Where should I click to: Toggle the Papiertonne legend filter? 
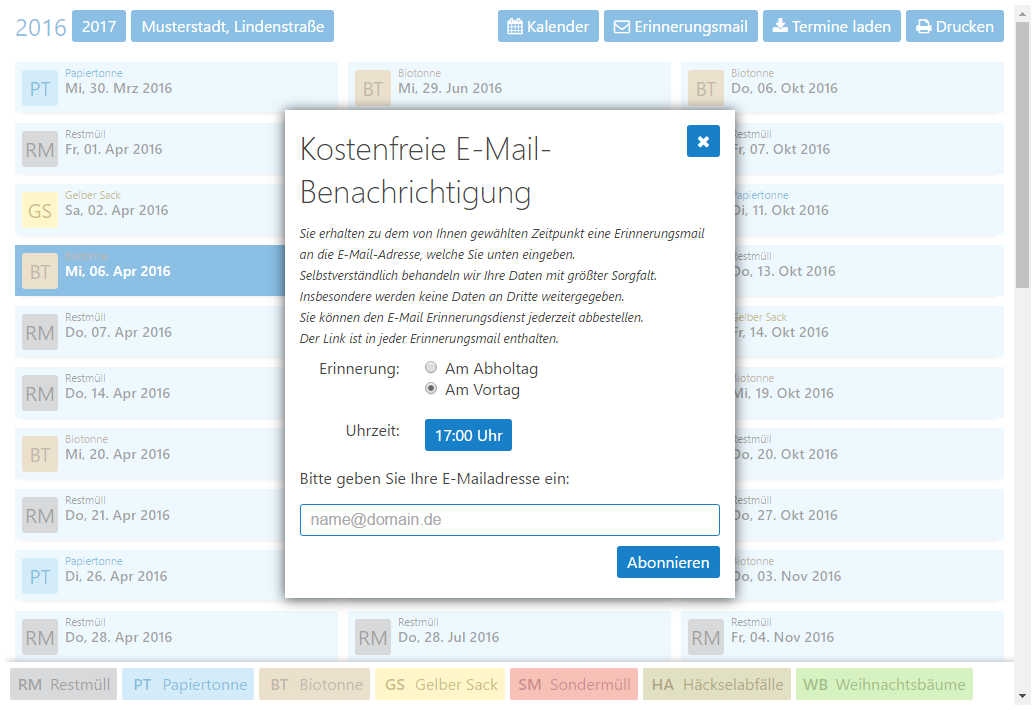point(189,685)
